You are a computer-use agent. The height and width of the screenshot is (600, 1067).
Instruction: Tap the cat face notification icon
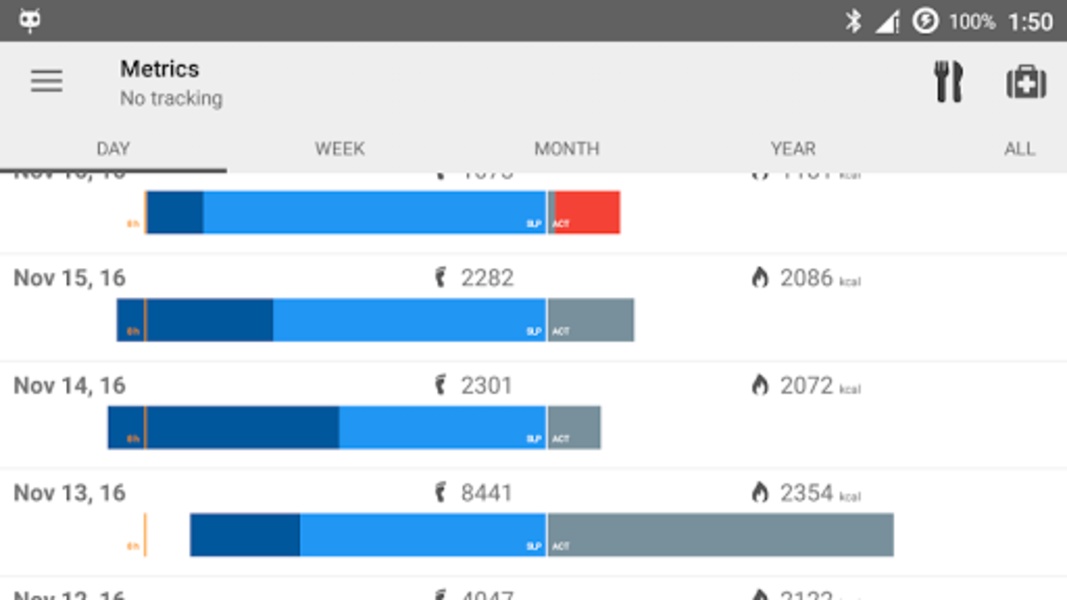pyautogui.click(x=30, y=20)
